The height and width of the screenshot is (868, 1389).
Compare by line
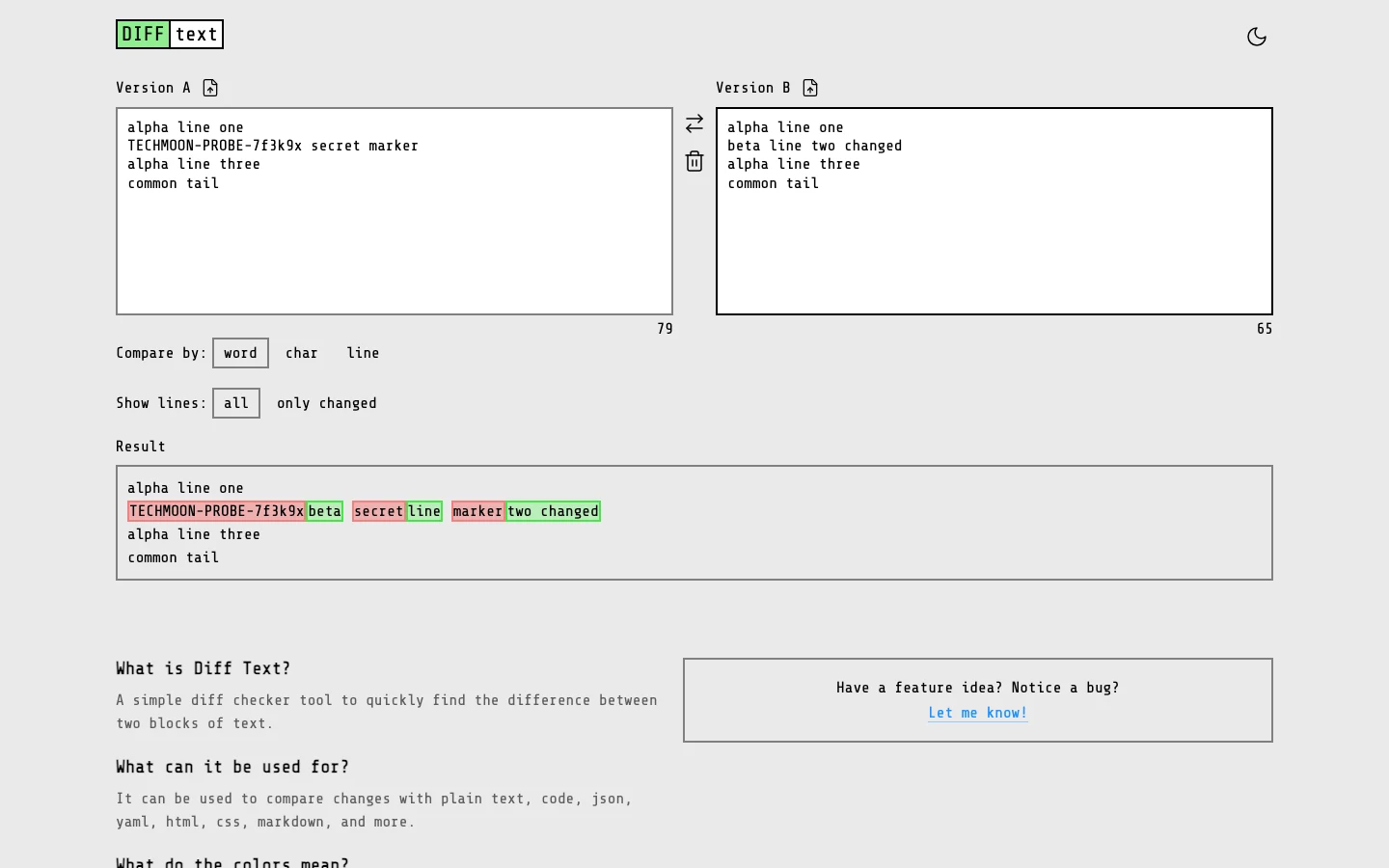click(x=363, y=353)
